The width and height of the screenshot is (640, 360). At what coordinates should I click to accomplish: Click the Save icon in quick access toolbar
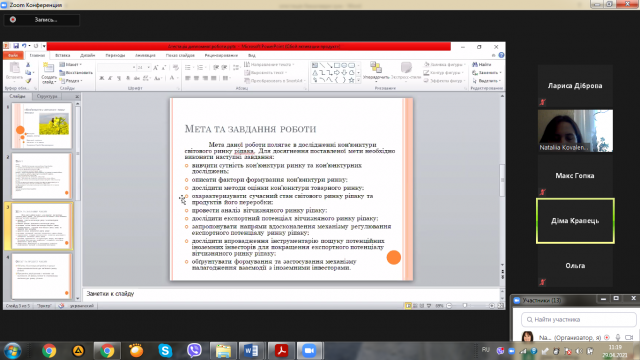click(x=16, y=46)
